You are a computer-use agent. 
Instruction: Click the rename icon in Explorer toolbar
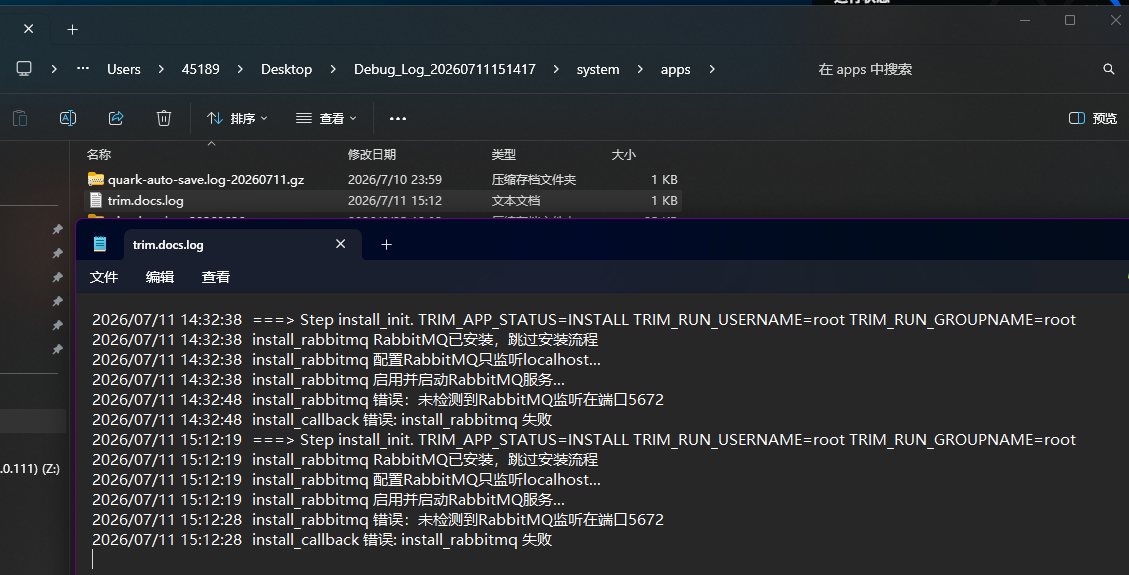point(68,118)
